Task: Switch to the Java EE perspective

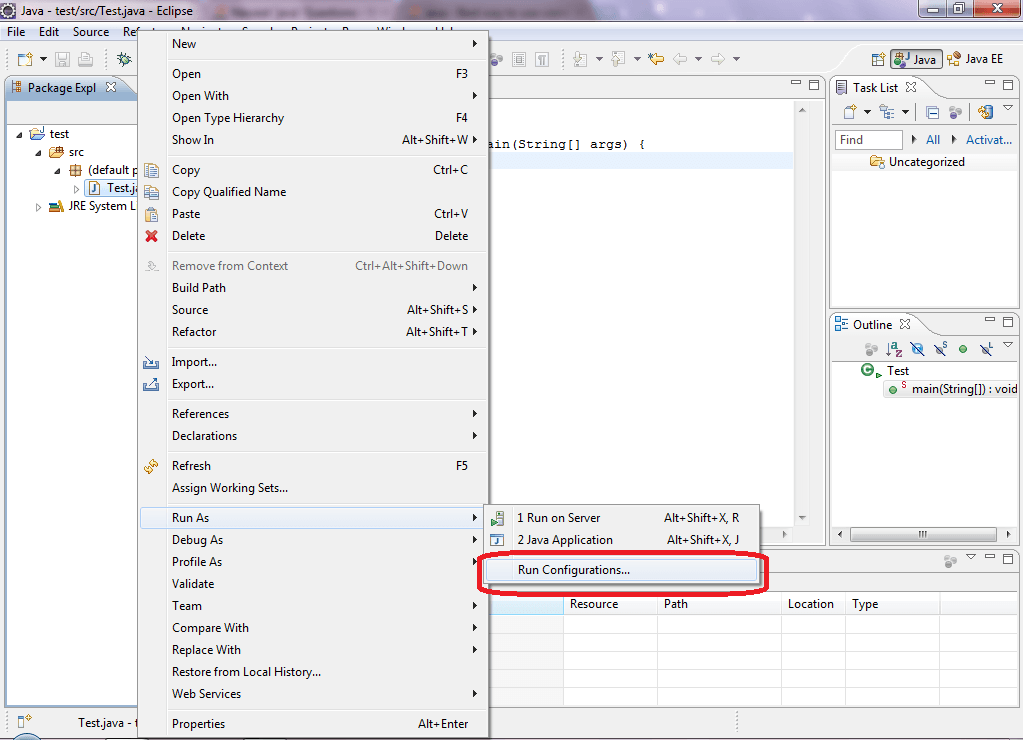Action: [975, 60]
